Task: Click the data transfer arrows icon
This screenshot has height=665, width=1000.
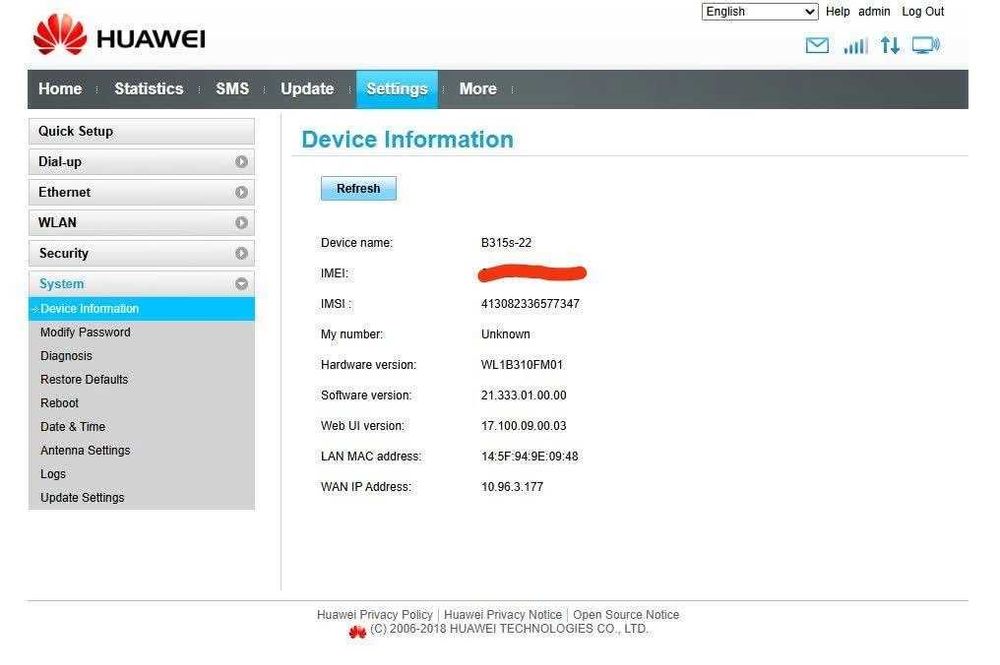Action: [x=890, y=45]
